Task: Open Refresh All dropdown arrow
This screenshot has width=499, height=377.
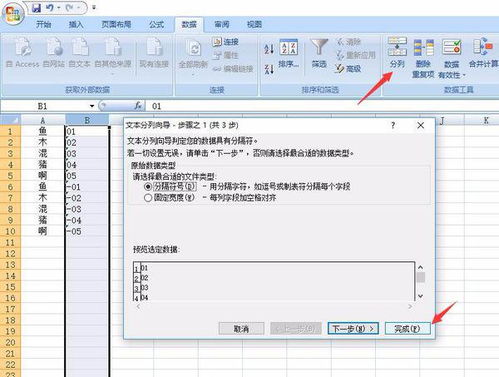Action: [x=193, y=74]
